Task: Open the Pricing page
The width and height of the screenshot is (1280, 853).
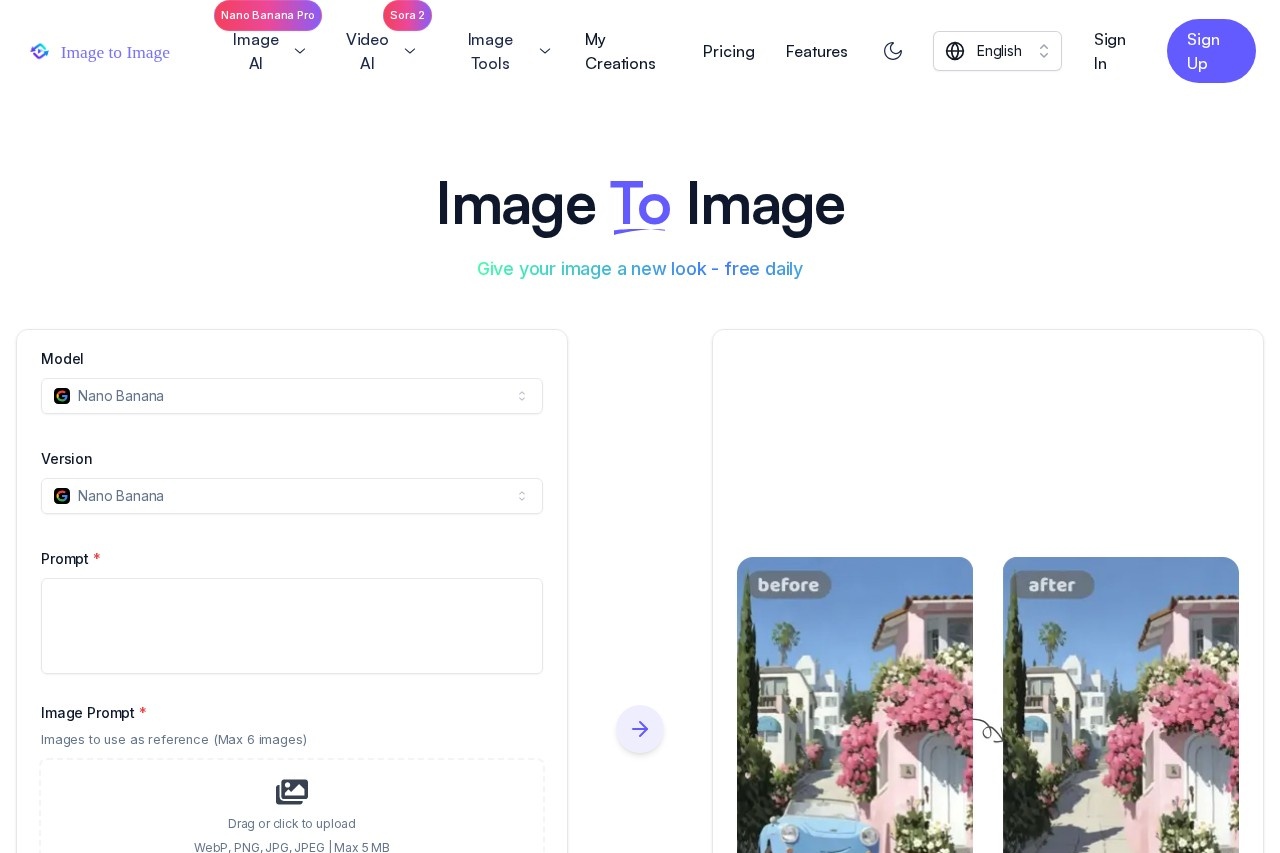Action: tap(729, 51)
